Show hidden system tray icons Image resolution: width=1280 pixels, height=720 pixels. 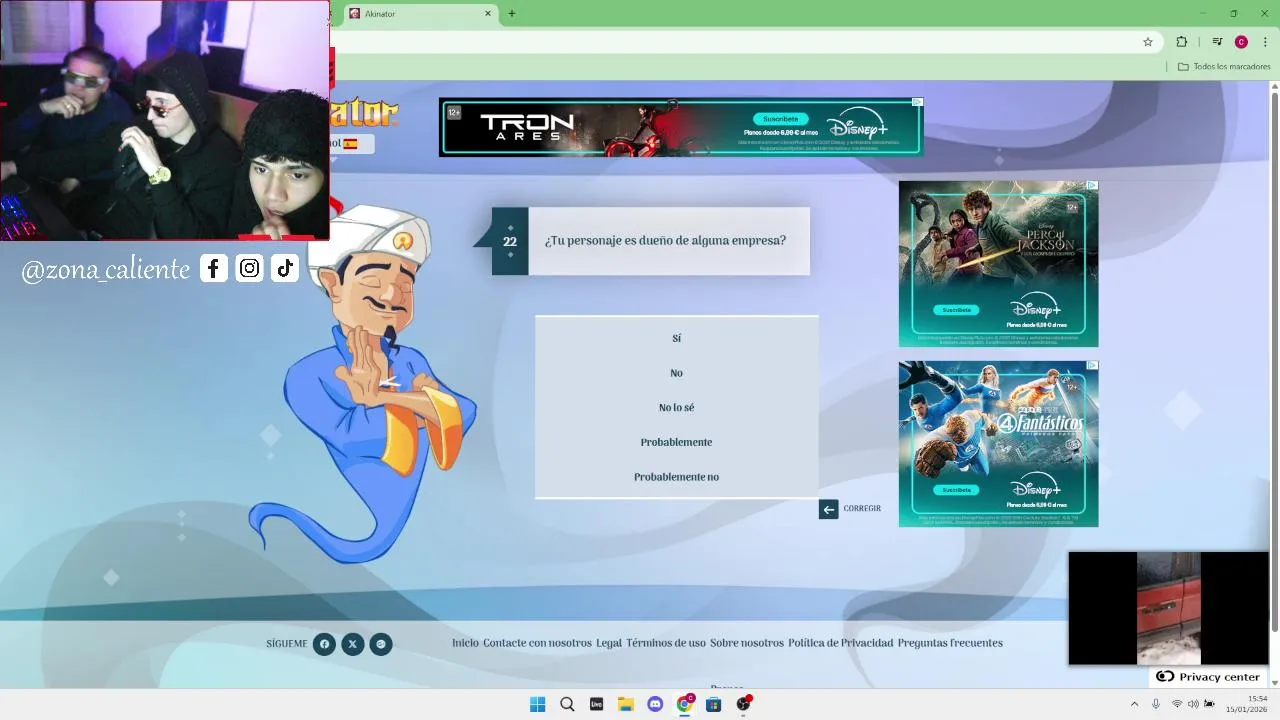(x=1134, y=704)
